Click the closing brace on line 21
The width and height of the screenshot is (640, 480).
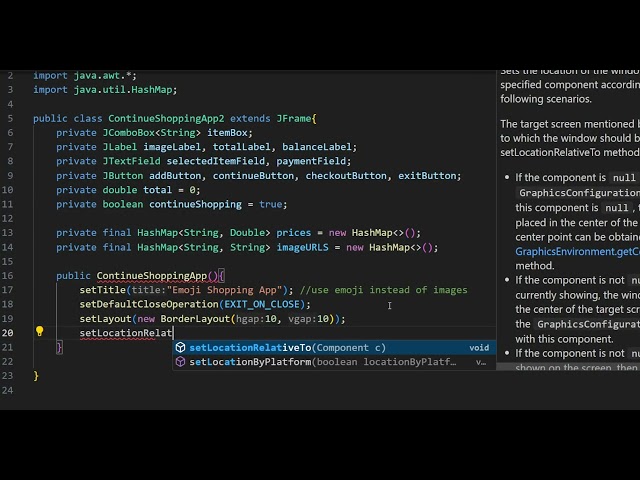[x=60, y=347]
